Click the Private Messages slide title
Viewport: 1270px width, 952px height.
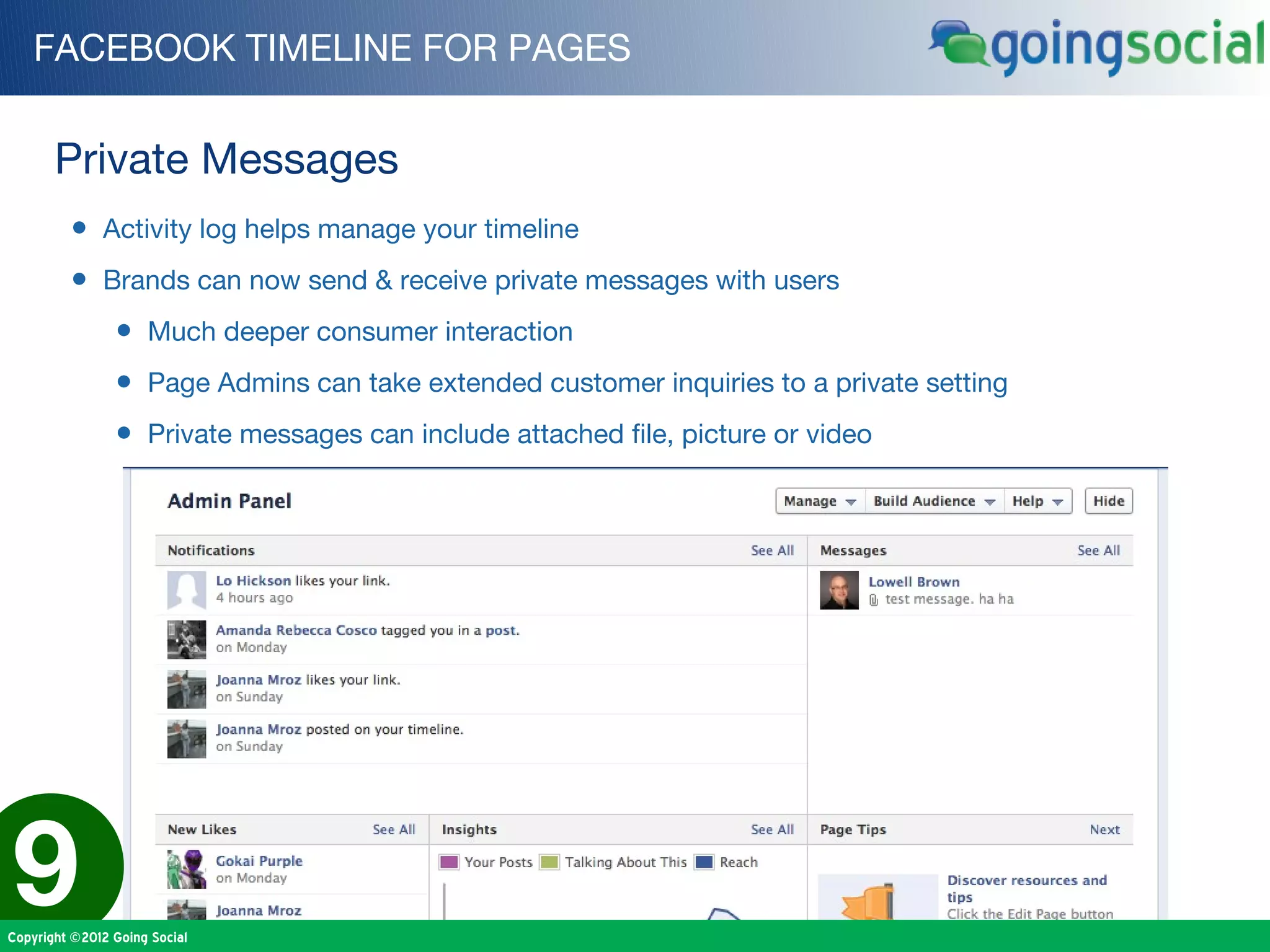click(x=226, y=159)
